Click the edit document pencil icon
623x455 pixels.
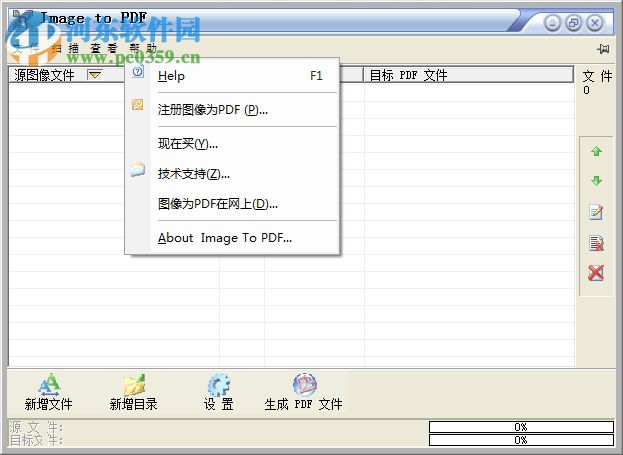[x=596, y=212]
